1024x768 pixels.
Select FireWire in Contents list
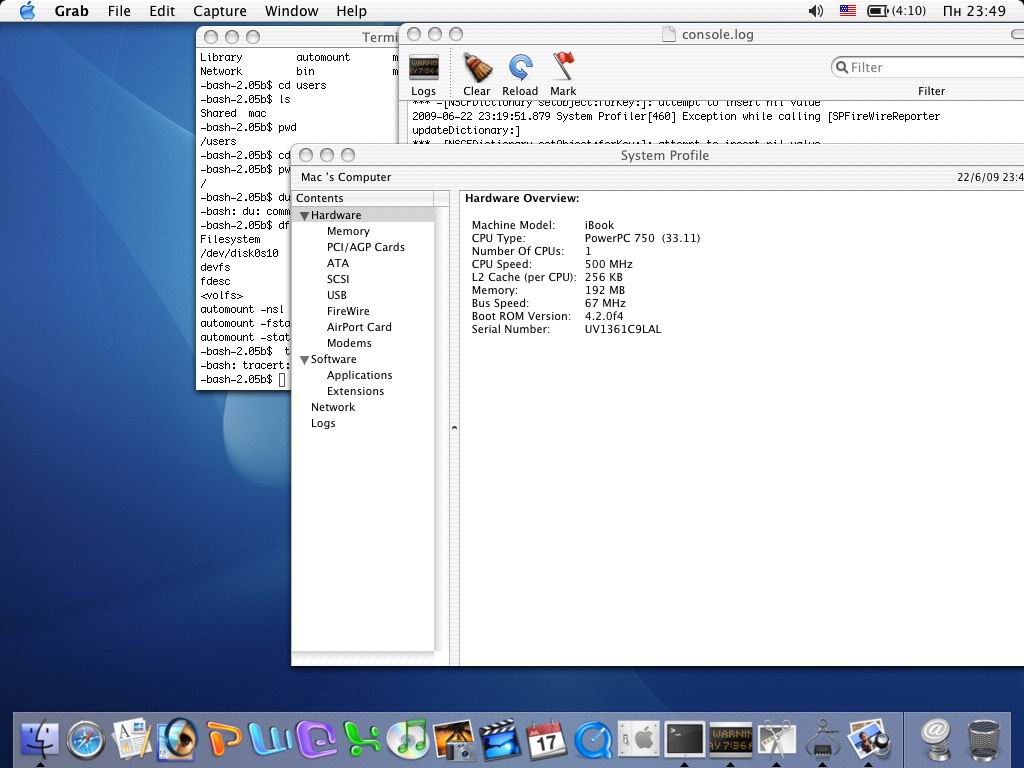click(348, 311)
